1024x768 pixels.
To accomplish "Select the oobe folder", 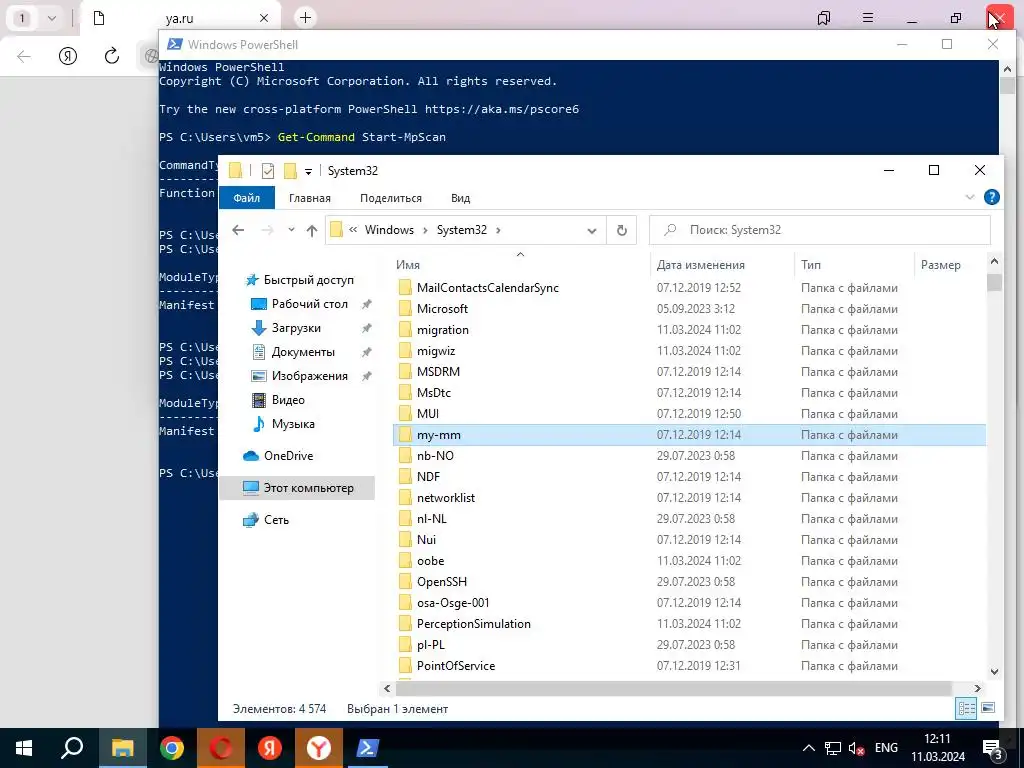I will (430, 560).
